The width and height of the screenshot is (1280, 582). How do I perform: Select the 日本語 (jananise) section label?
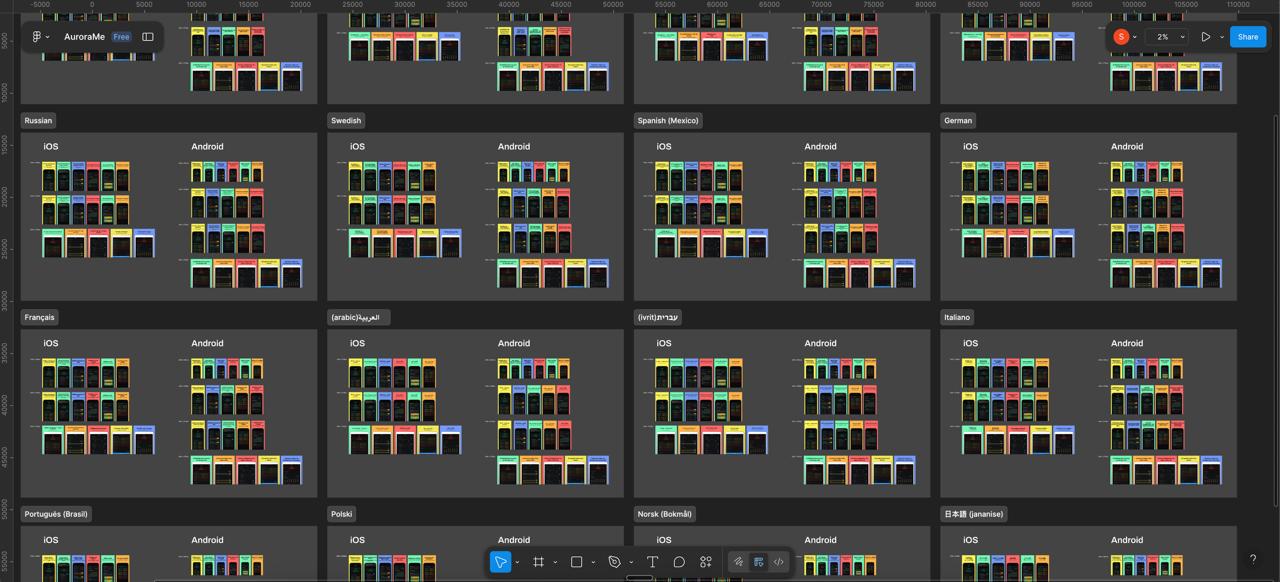tap(973, 514)
